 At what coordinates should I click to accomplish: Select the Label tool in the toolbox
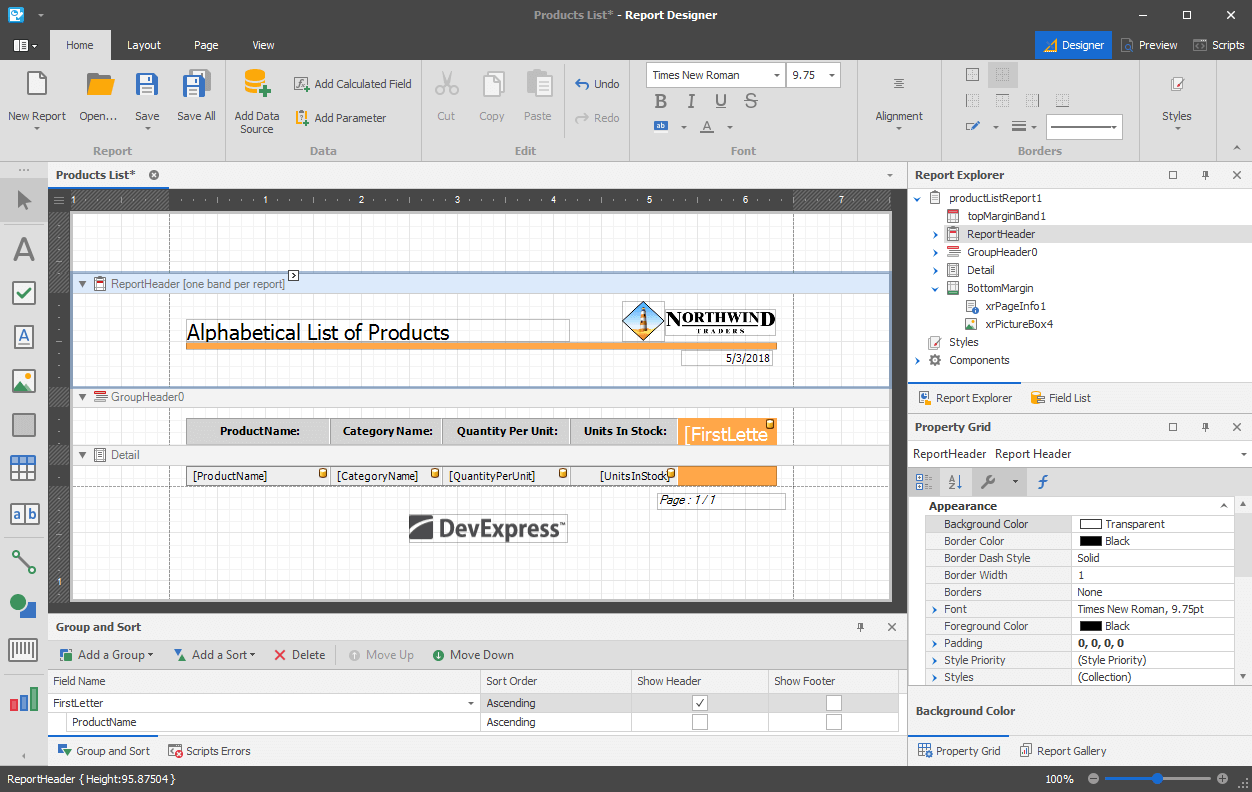(x=24, y=249)
